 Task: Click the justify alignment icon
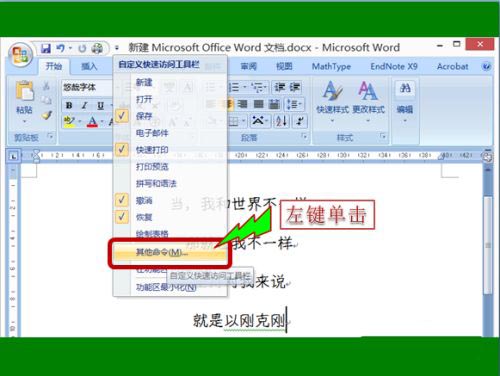click(x=259, y=104)
